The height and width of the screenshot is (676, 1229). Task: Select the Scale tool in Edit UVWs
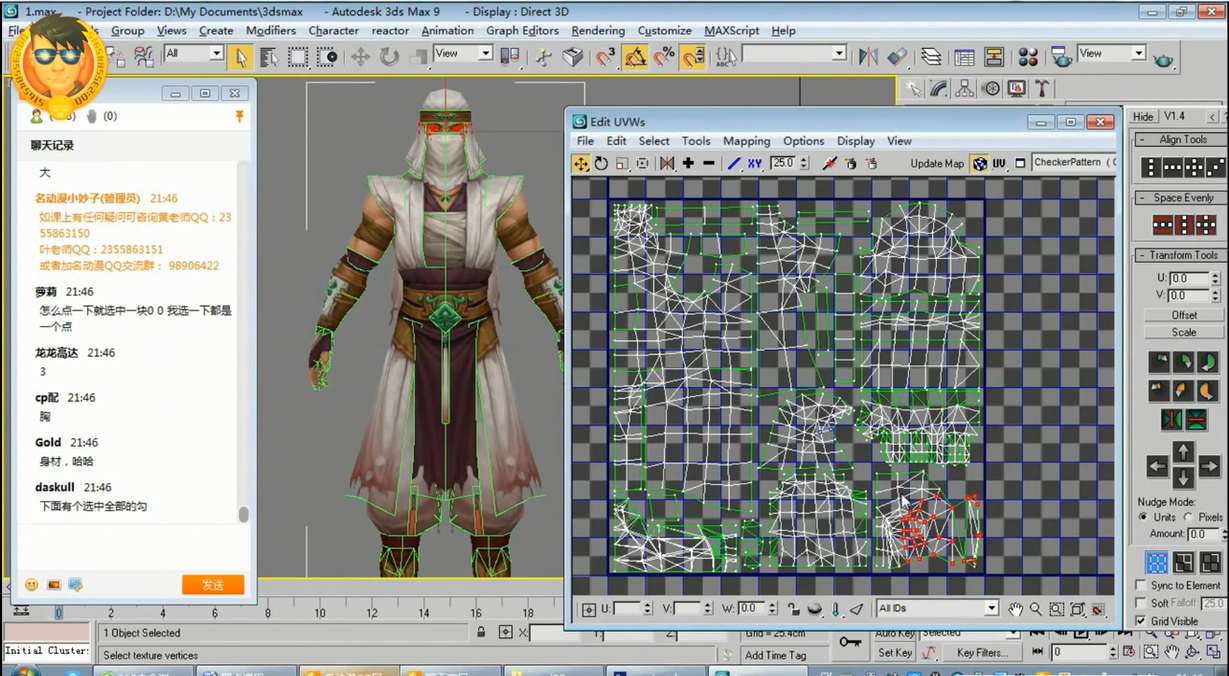pos(622,164)
